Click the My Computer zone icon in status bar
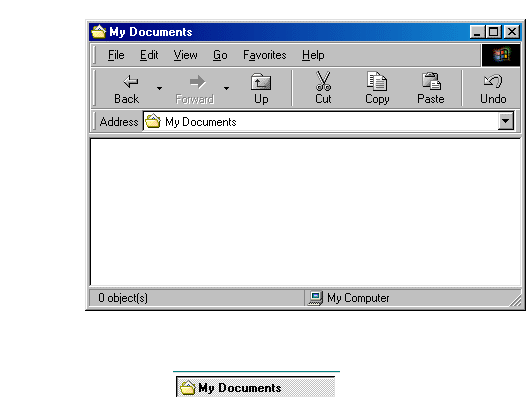The height and width of the screenshot is (400, 526). [315, 298]
